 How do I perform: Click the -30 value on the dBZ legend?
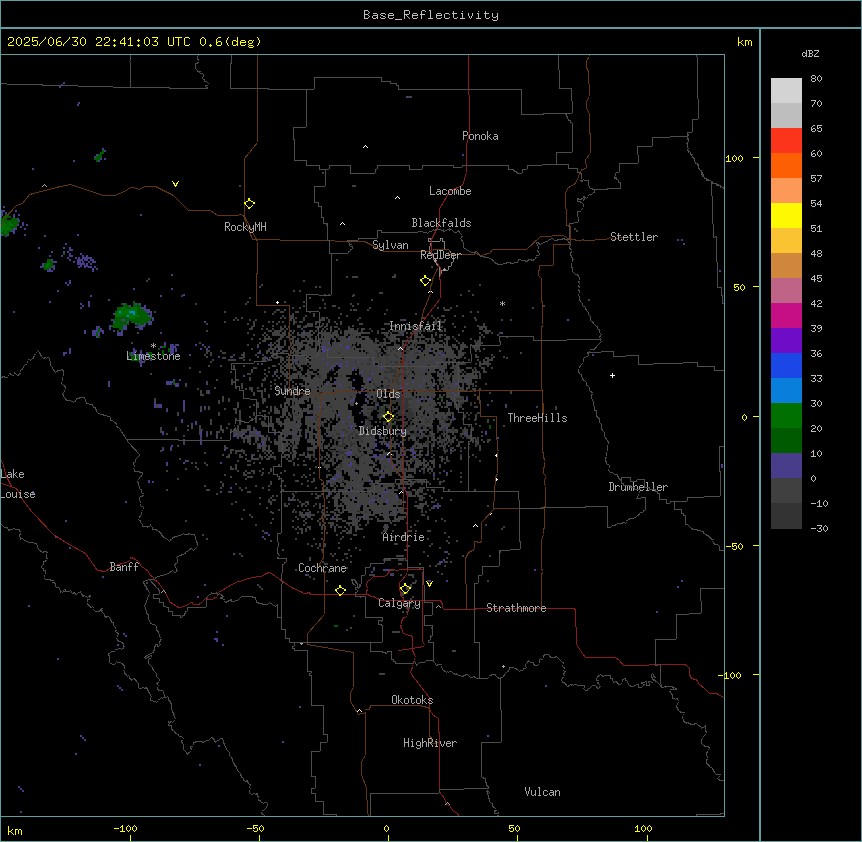coord(819,529)
